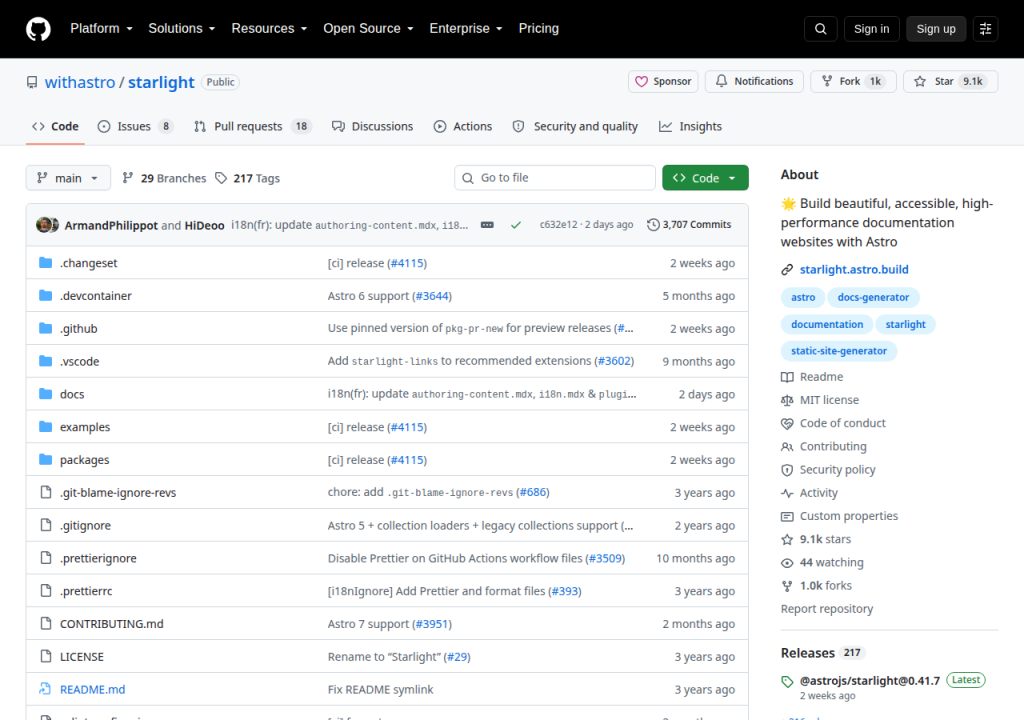Screen dimensions: 1024x720
Task: Open the Discussions tab
Action: pos(372,126)
